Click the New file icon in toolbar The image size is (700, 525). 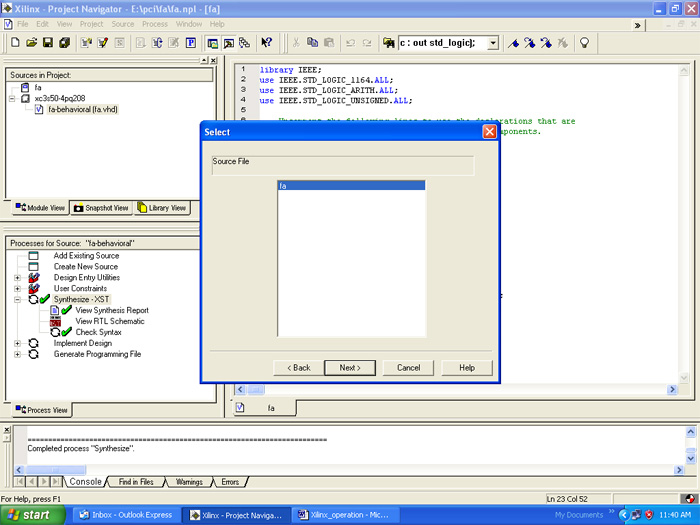click(x=15, y=42)
